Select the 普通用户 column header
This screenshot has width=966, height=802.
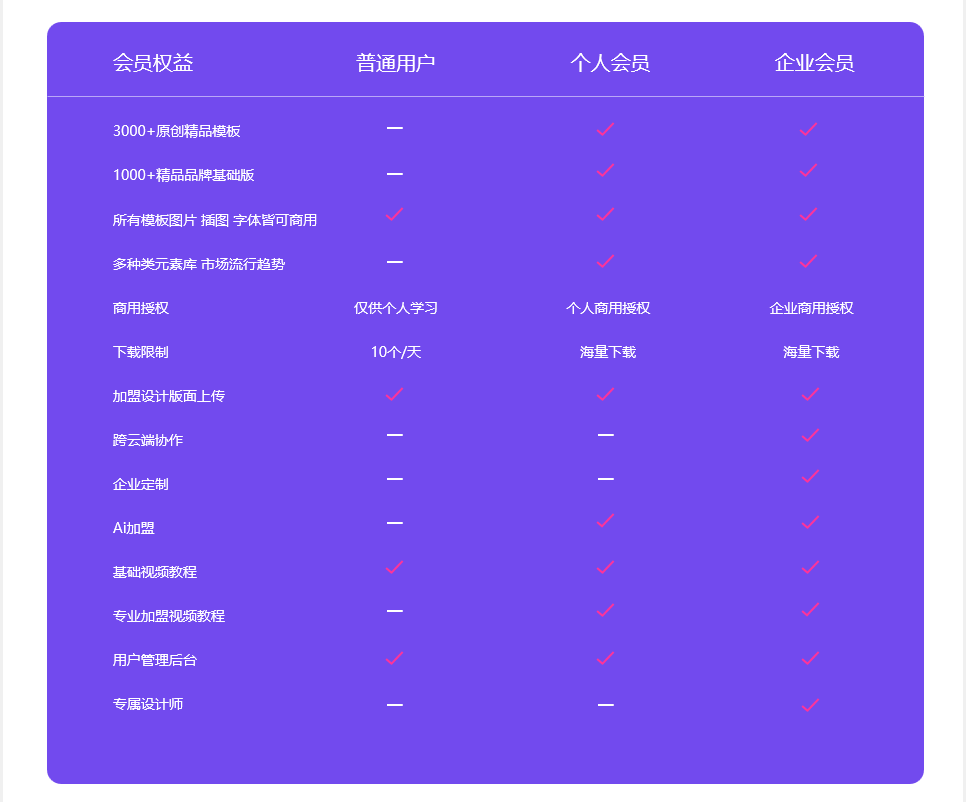pos(395,60)
